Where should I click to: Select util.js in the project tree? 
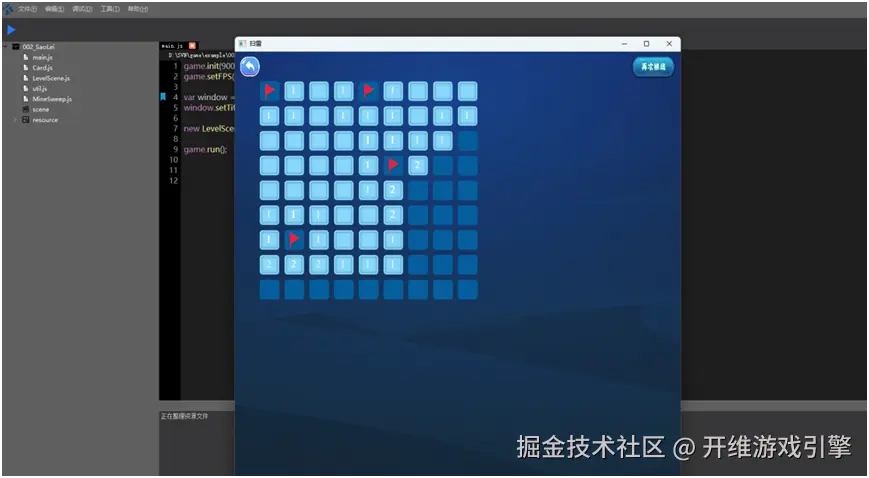(40, 89)
